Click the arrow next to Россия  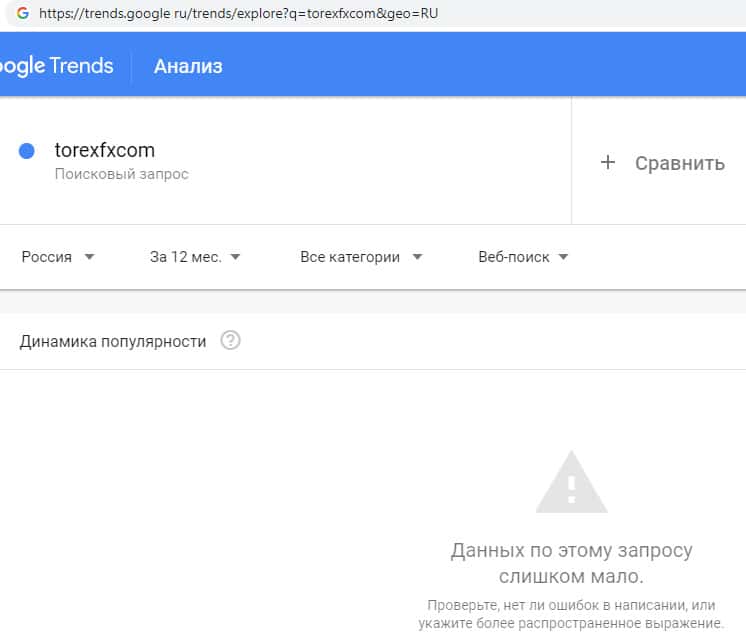(89, 257)
